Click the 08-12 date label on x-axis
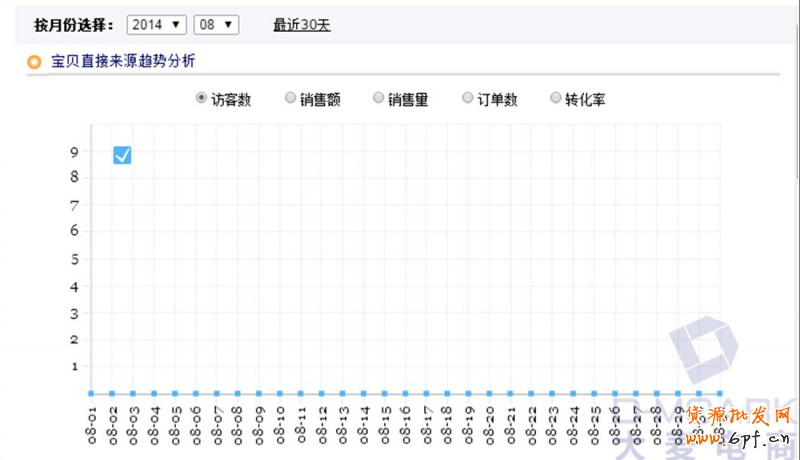 point(322,425)
